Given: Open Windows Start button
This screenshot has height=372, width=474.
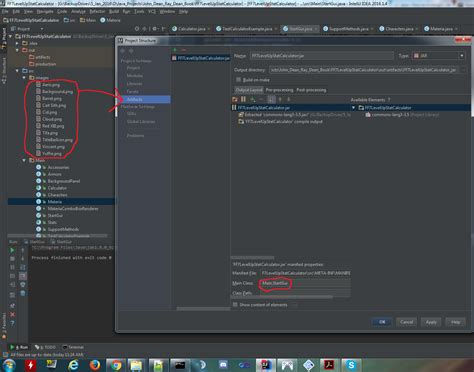Looking at the screenshot, I should [x=9, y=365].
